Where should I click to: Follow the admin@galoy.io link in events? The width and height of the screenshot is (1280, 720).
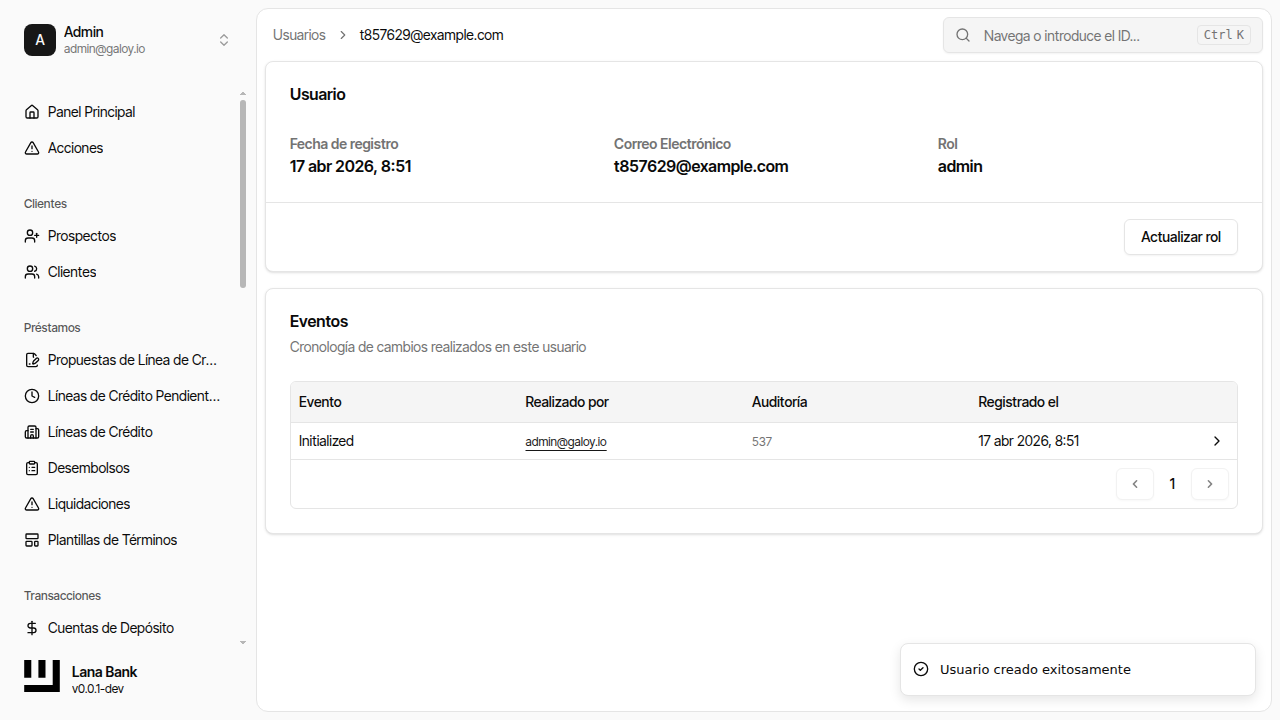point(566,442)
